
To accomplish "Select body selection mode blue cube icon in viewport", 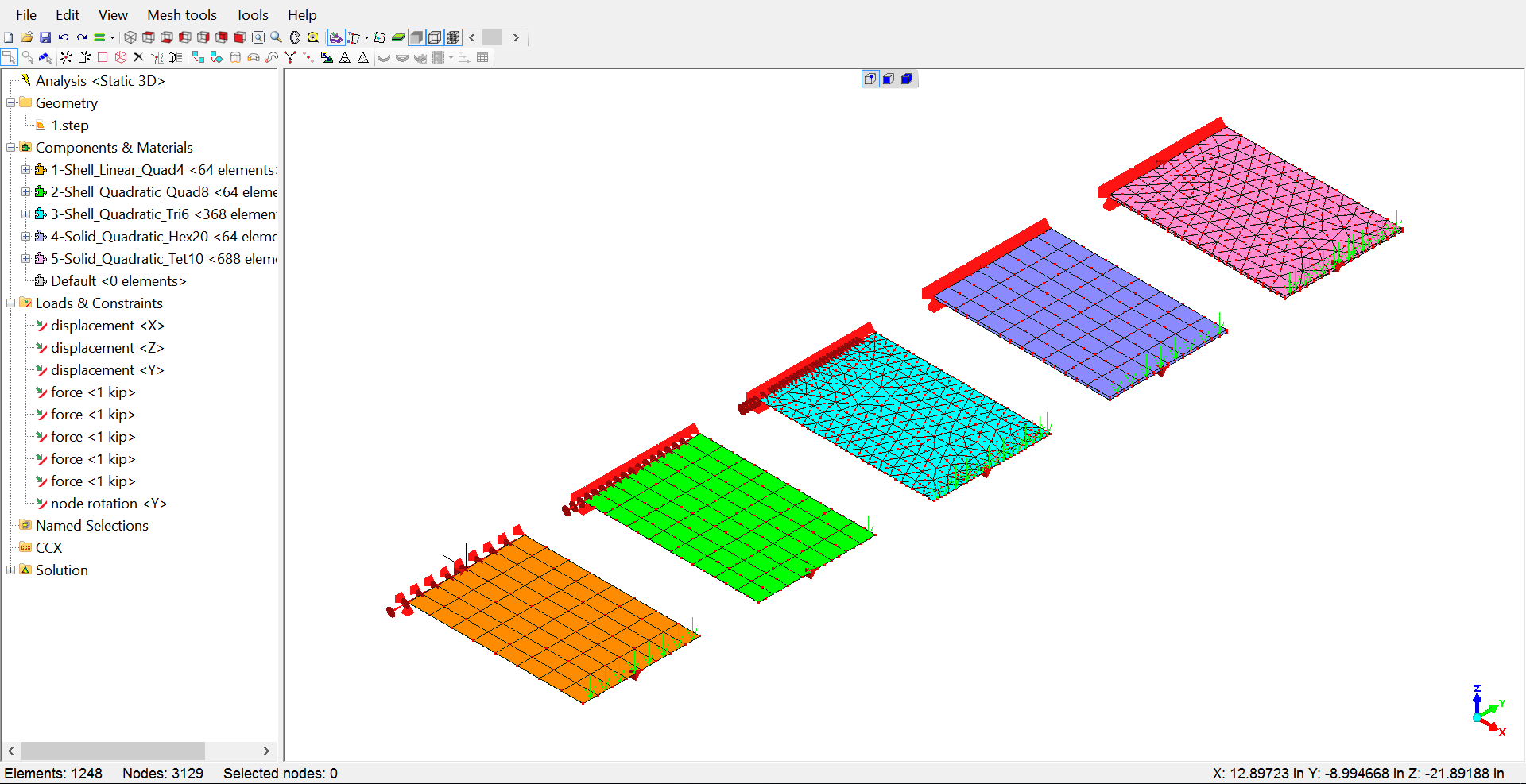I will (x=907, y=79).
